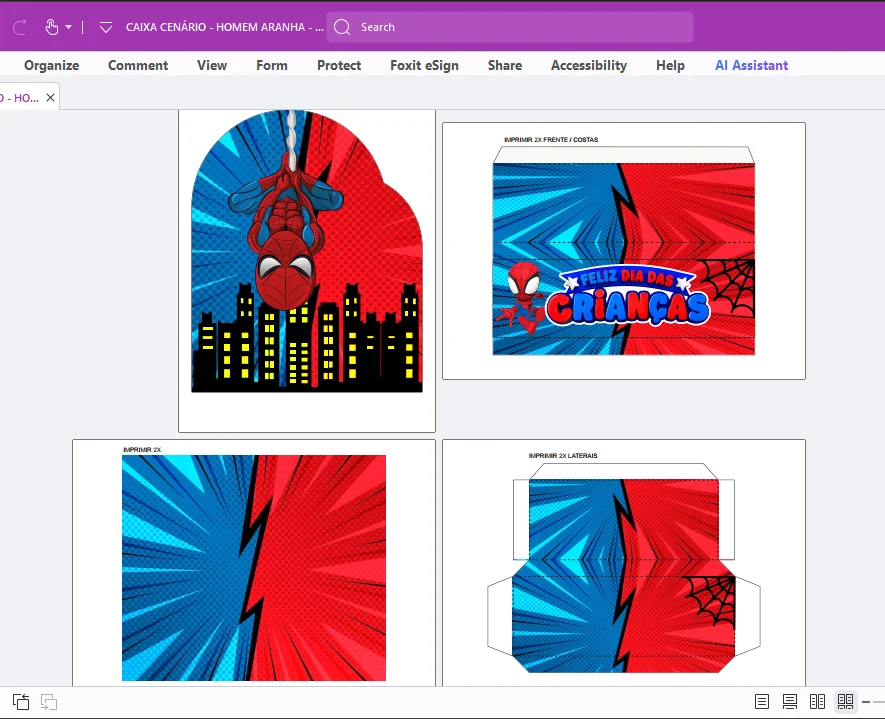
Task: Switch to continuous page view
Action: (x=790, y=702)
